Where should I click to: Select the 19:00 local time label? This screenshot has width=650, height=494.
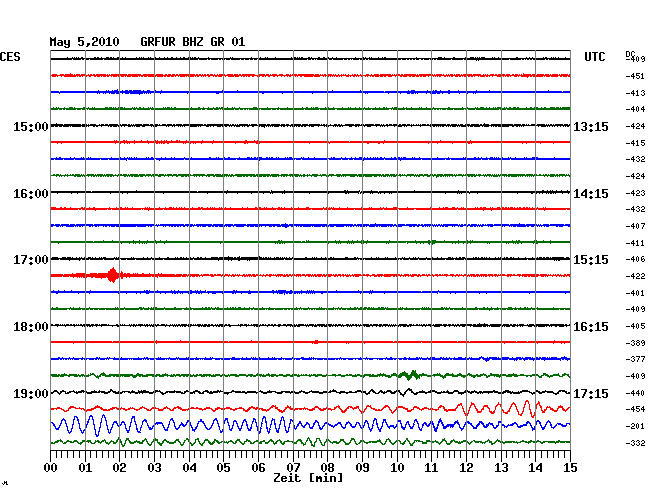(31, 393)
